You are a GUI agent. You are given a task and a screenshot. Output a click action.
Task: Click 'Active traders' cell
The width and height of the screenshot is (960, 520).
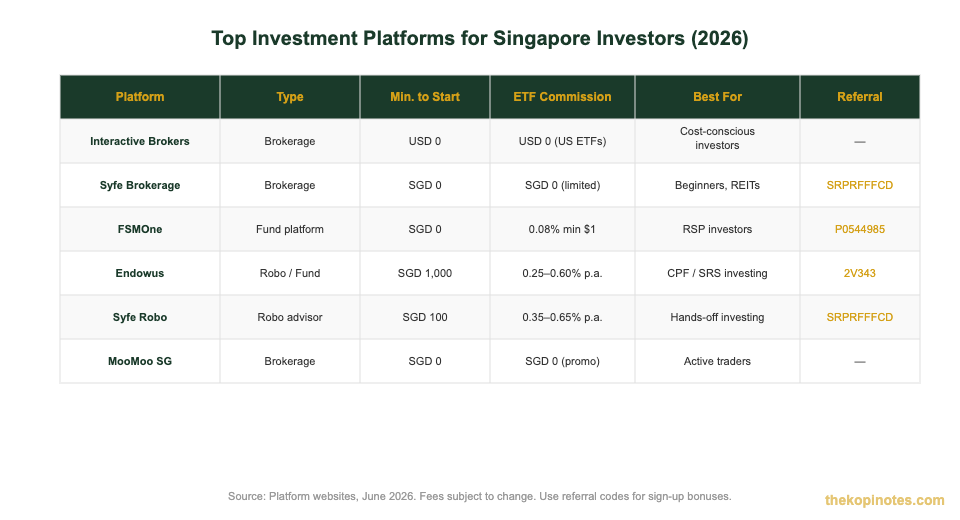coord(717,361)
